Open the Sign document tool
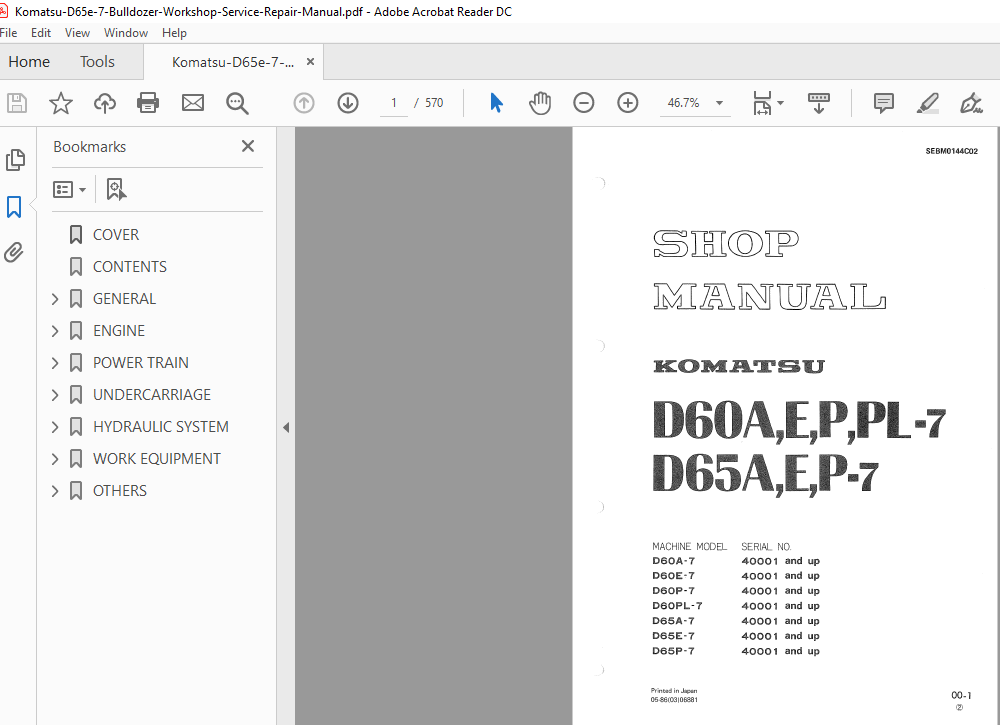The image size is (1000, 725). click(971, 103)
